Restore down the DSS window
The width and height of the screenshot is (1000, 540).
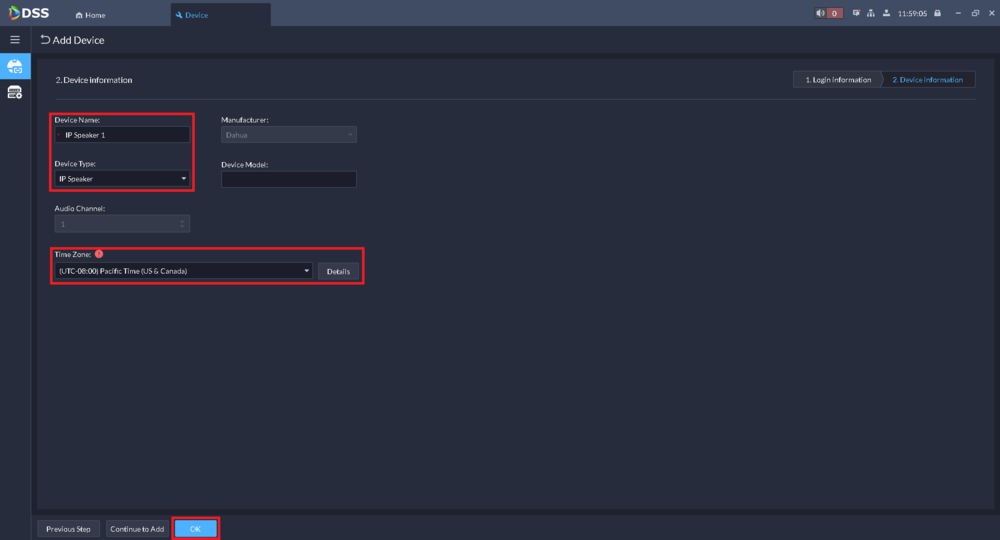click(975, 13)
